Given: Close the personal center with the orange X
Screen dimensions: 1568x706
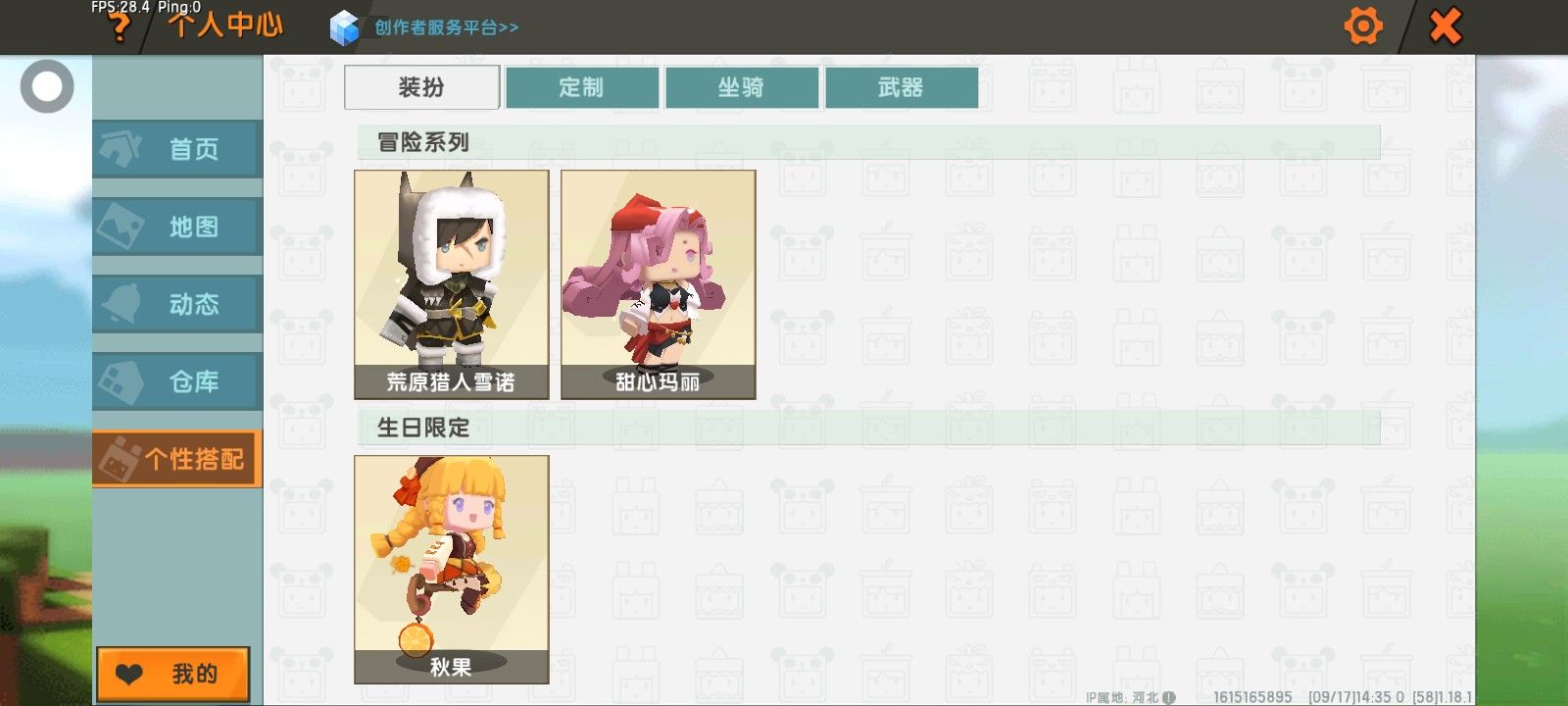Looking at the screenshot, I should point(1445,26).
